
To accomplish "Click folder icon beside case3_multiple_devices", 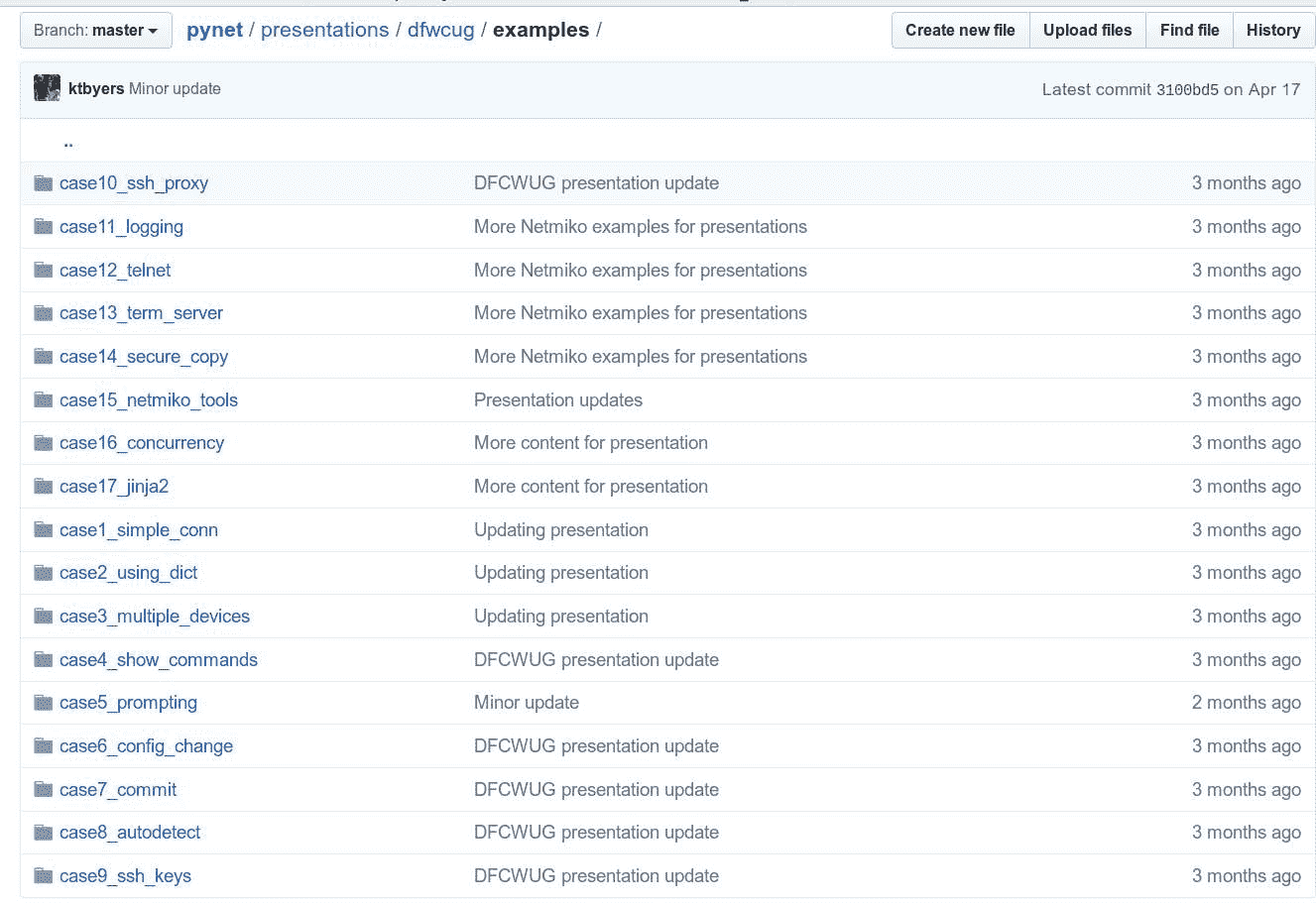I will click(x=43, y=616).
